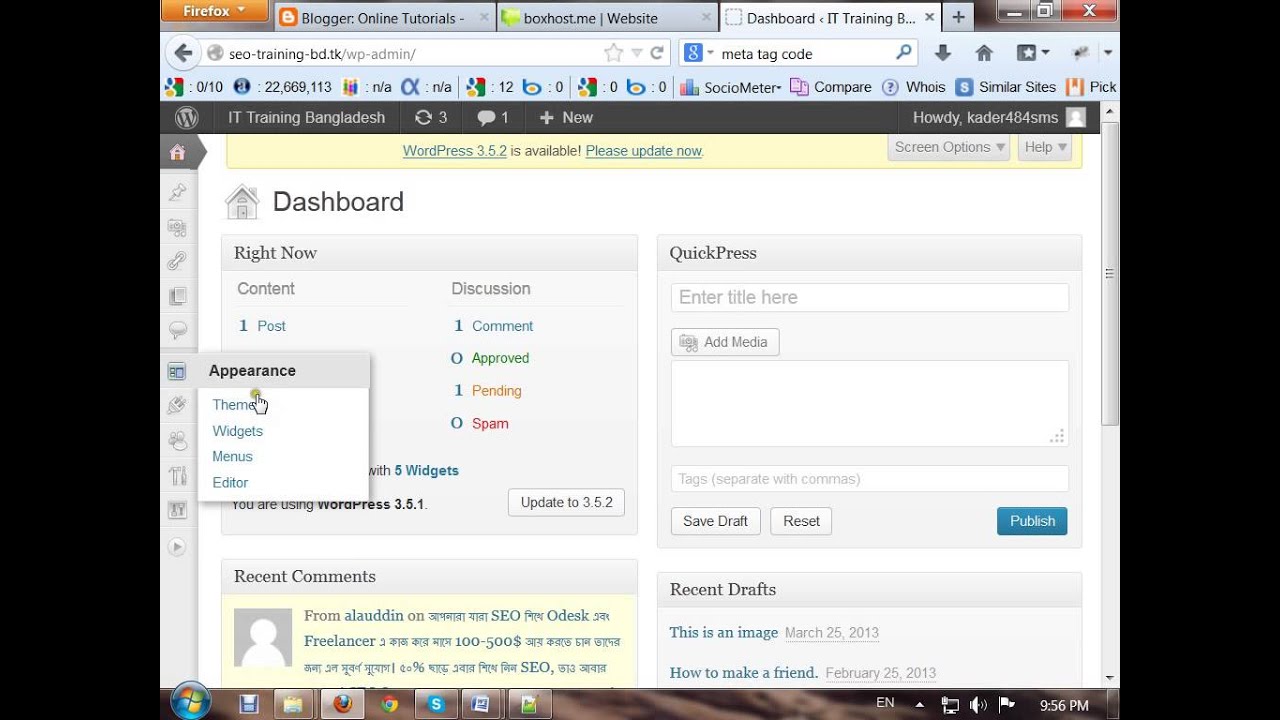Image resolution: width=1280 pixels, height=720 pixels.
Task: Click the Update to 3.5.2 button
Action: coord(566,502)
